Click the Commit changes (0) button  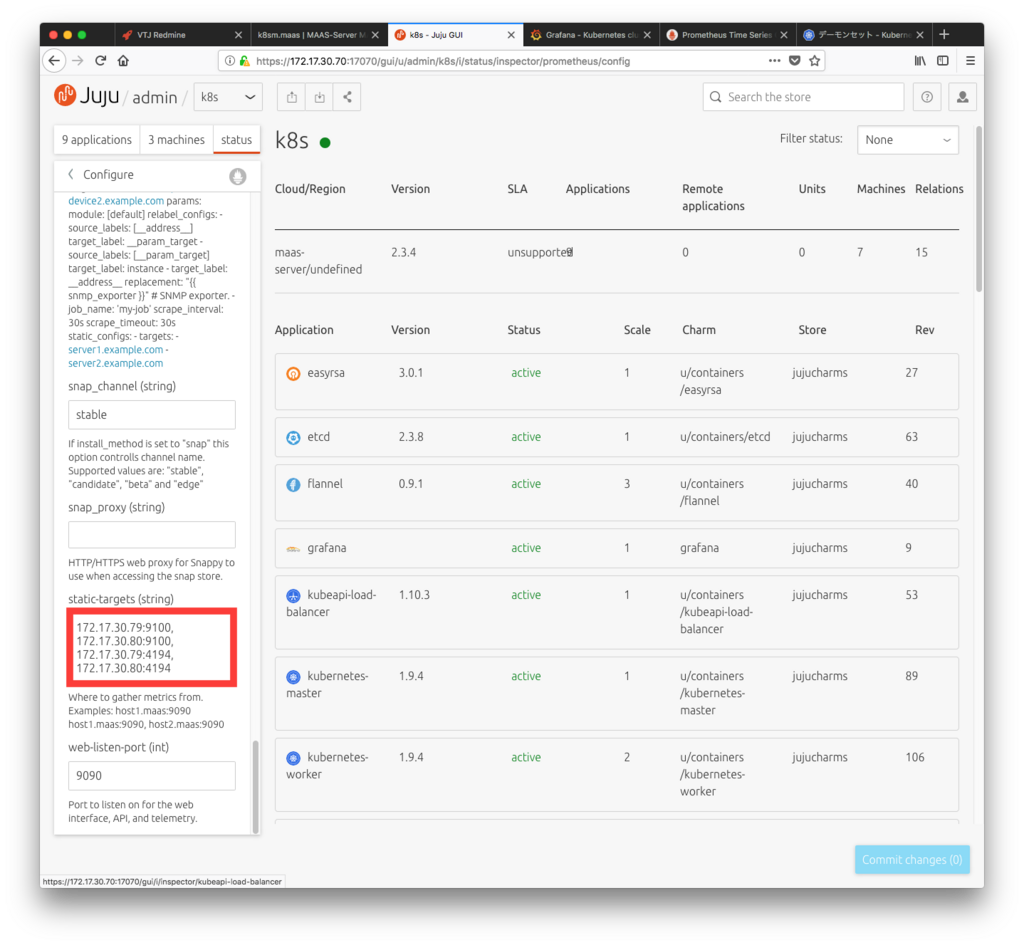pos(912,859)
